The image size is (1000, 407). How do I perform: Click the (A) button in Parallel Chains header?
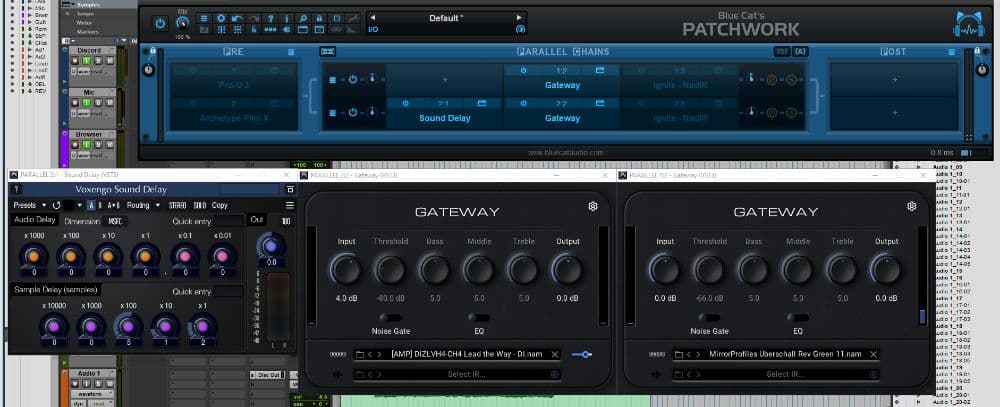pos(800,52)
